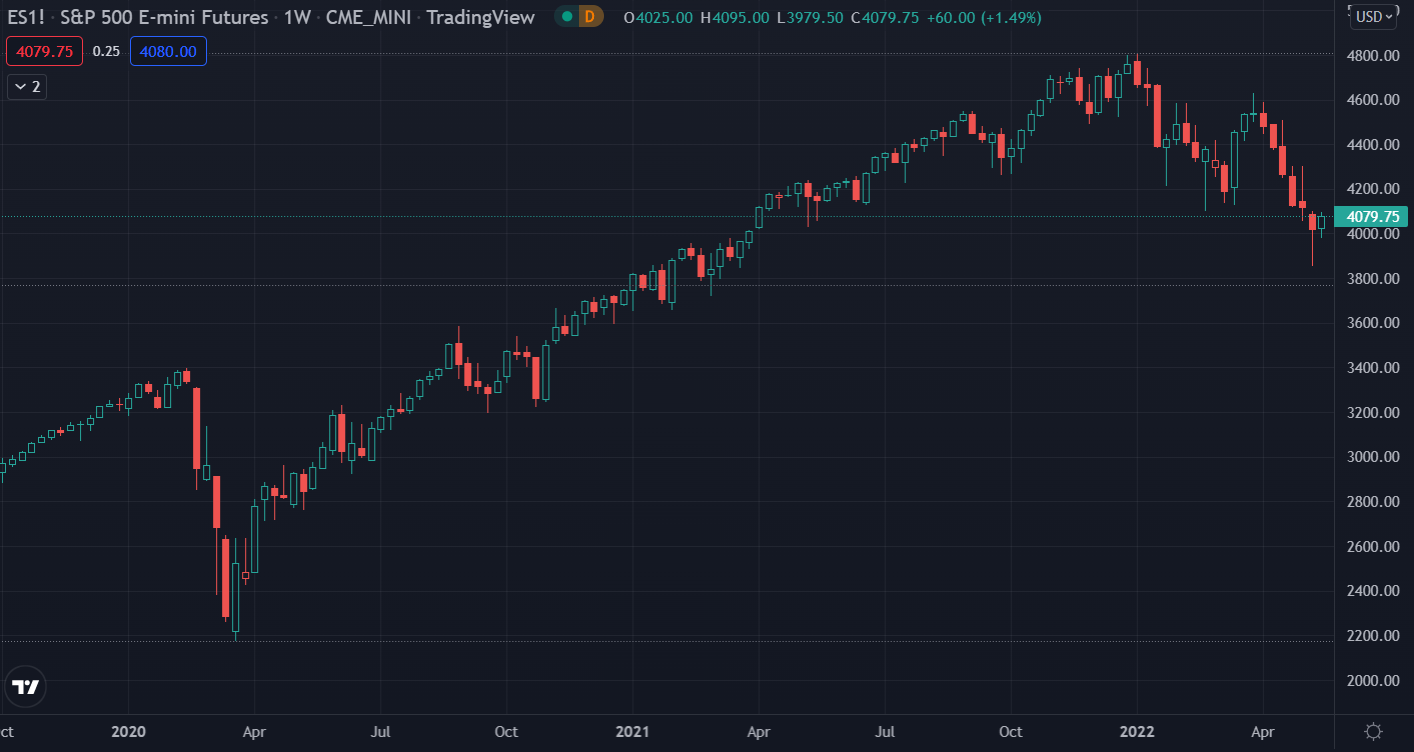The image size is (1414, 752).
Task: Click the TradingView logo in the chart corner
Action: coord(25,687)
